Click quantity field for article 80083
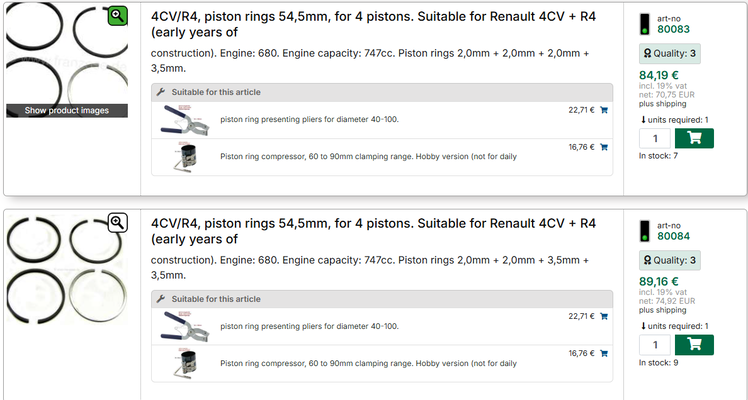 click(655, 139)
